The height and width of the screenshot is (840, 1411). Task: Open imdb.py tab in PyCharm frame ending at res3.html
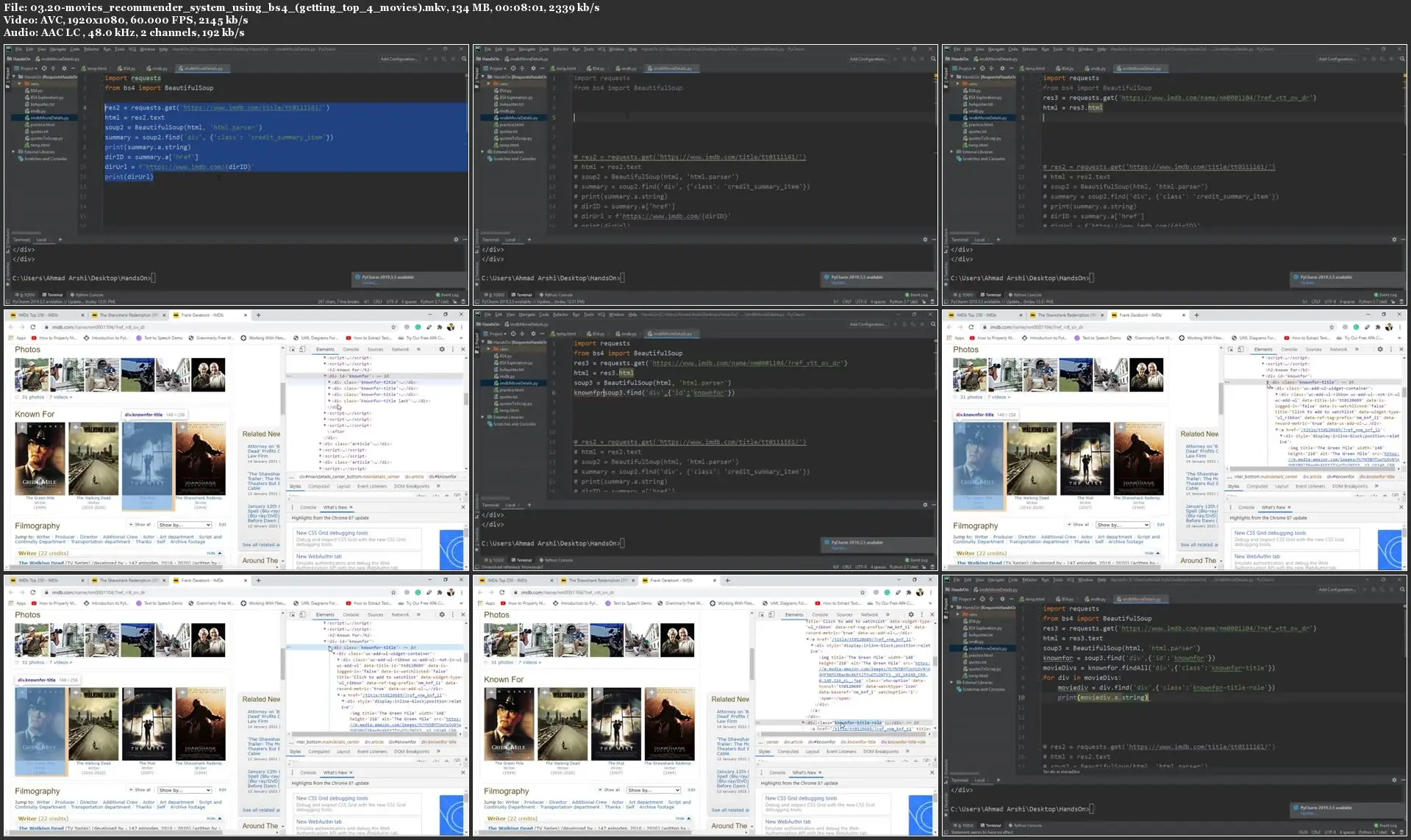tap(1096, 68)
